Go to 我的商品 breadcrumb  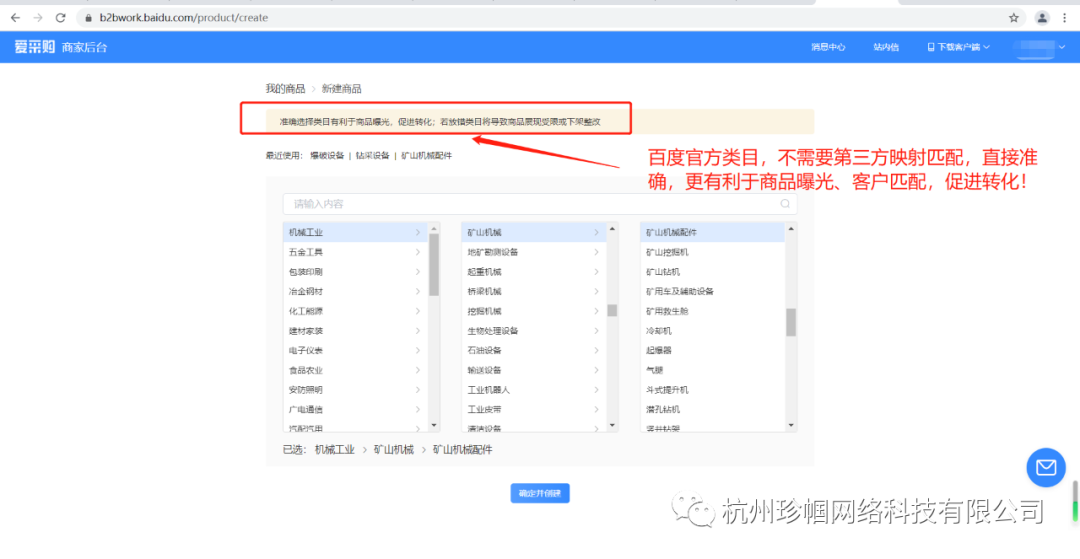[285, 89]
